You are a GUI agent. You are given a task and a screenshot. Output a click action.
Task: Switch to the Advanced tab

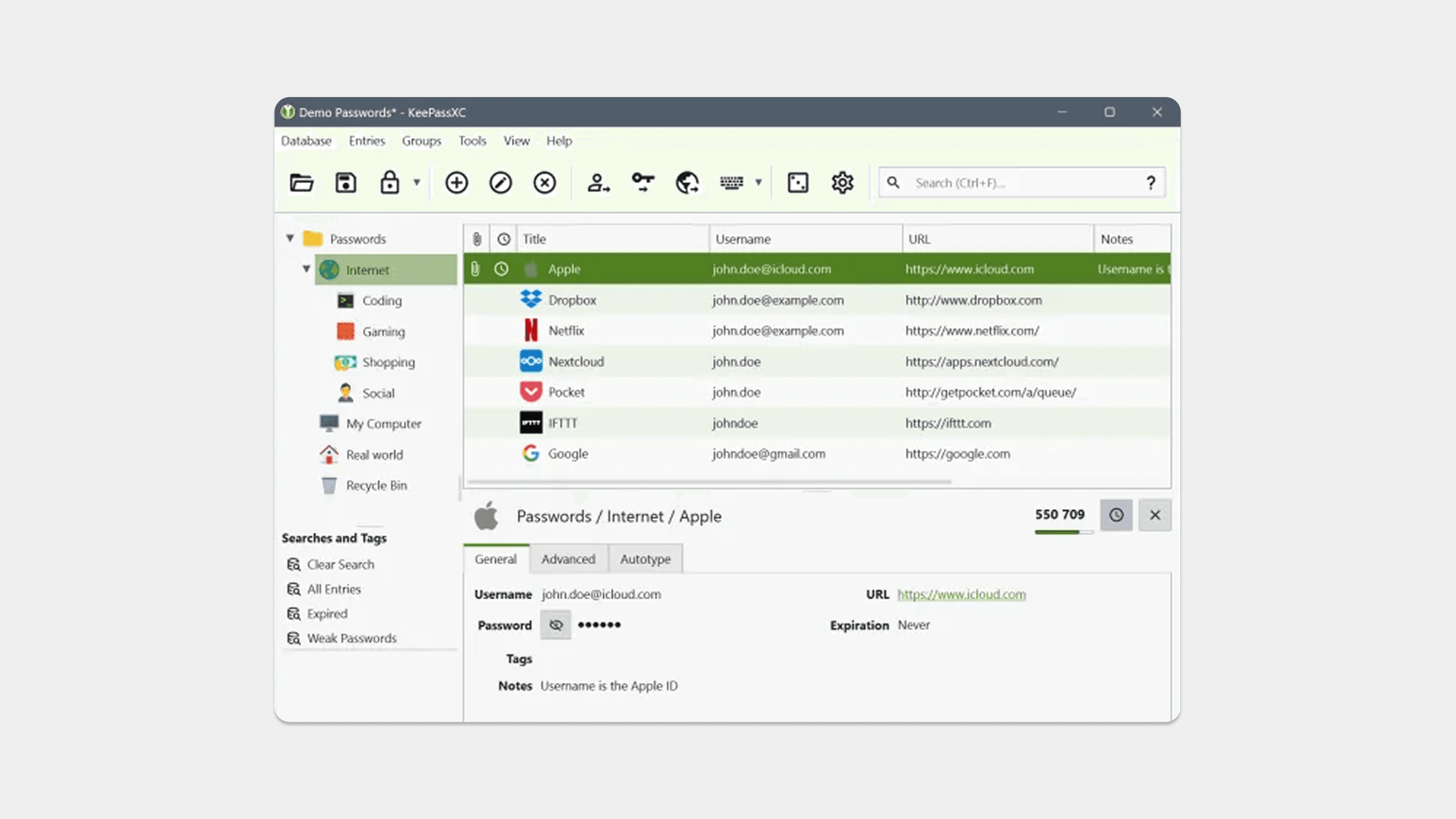tap(568, 559)
